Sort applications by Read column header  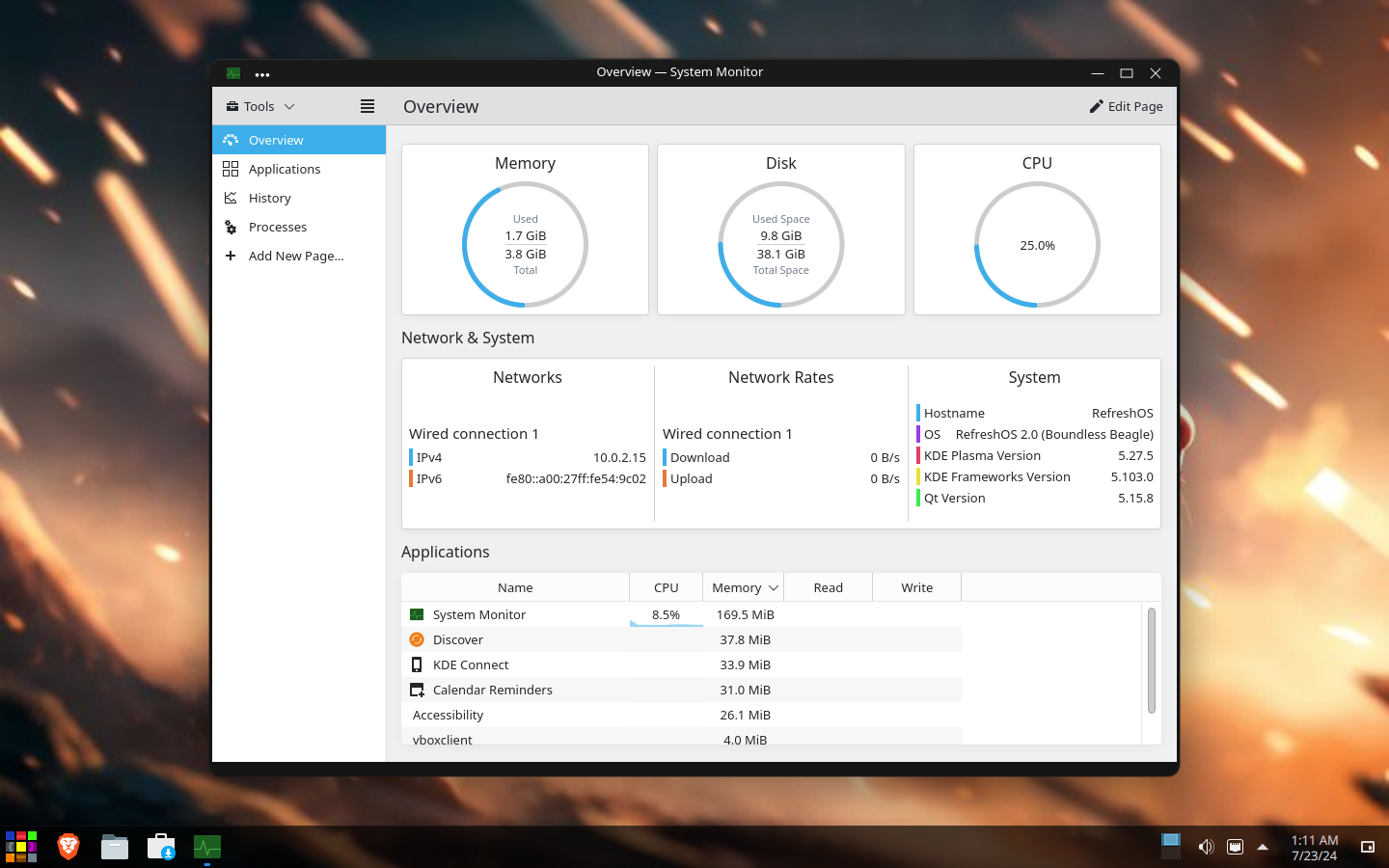click(x=828, y=587)
